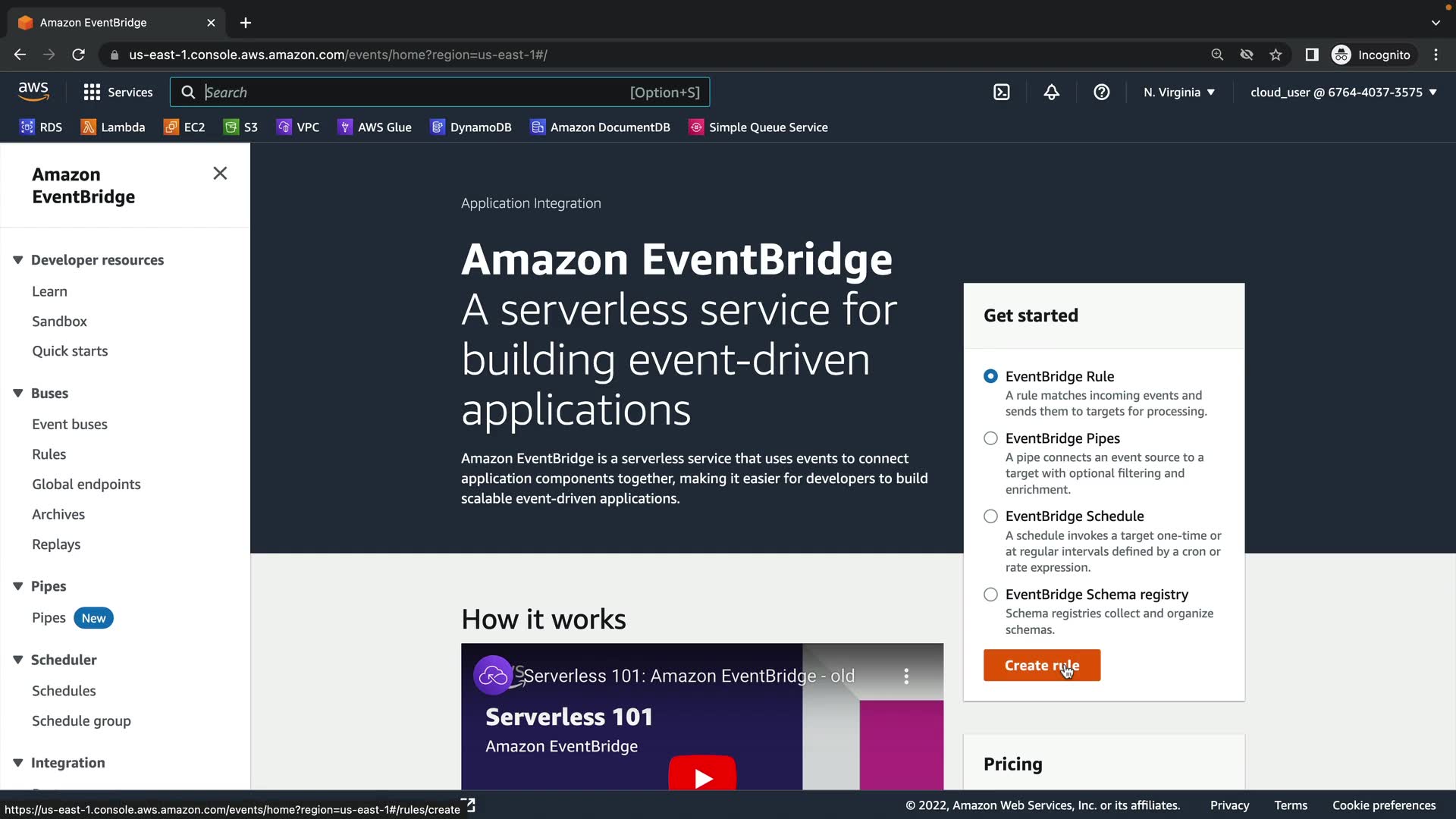Open the notifications bell icon
Image resolution: width=1456 pixels, height=819 pixels.
coord(1051,93)
